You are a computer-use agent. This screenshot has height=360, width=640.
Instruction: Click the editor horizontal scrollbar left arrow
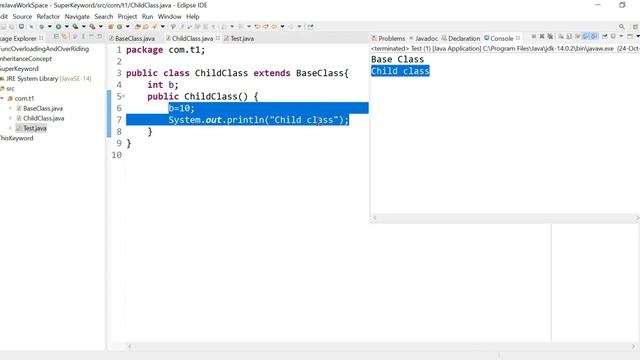130,346
